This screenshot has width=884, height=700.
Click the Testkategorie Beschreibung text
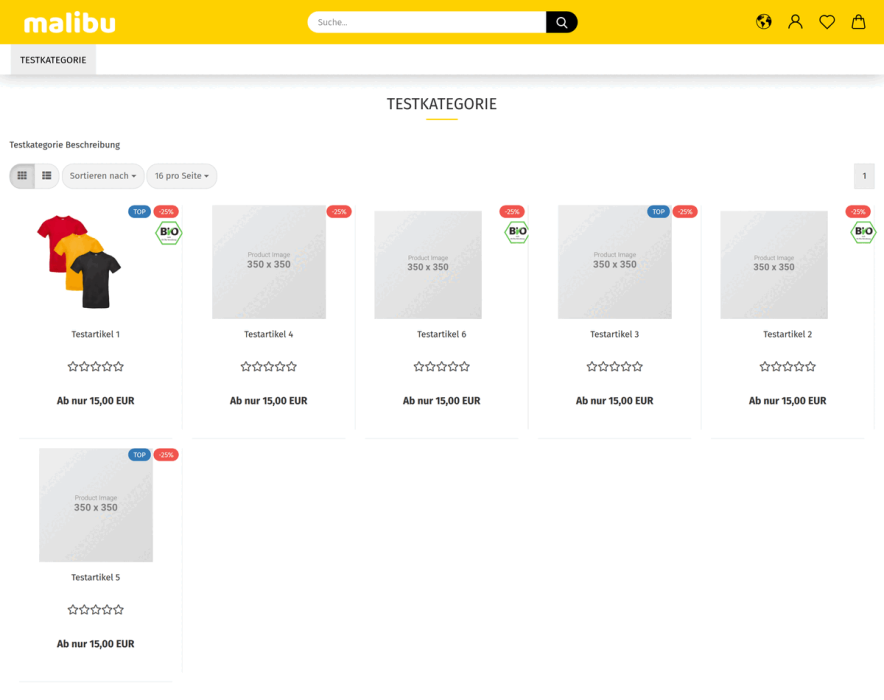(x=65, y=145)
